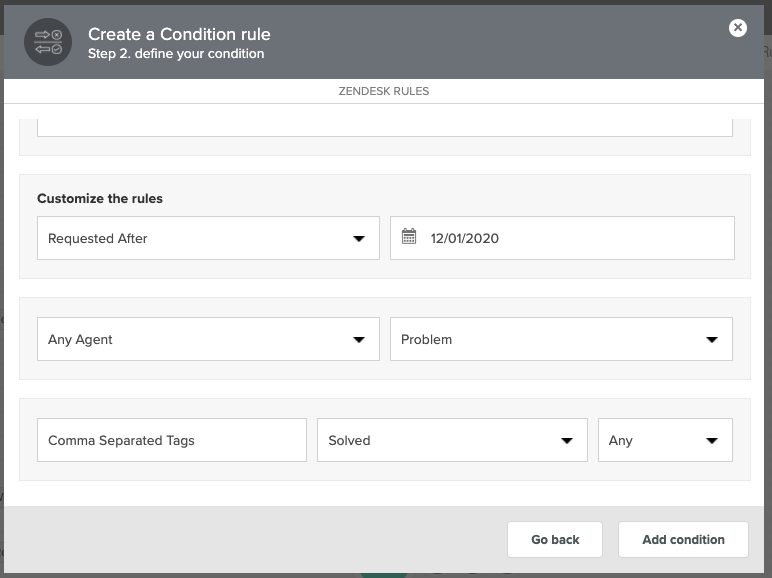Click the caret arrow in the Any dropdown
The image size is (772, 578).
[712, 441]
